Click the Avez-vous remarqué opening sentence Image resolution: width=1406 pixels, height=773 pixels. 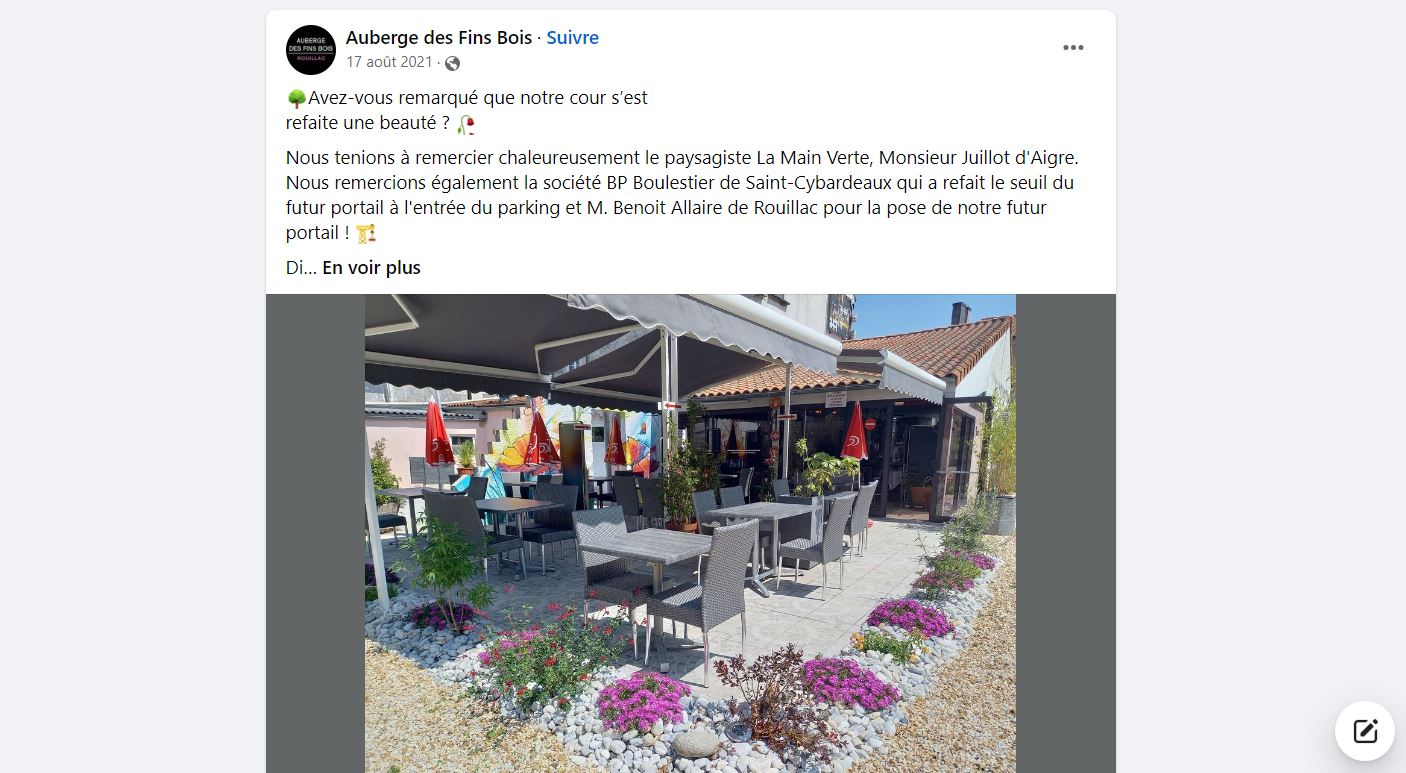[x=467, y=111]
